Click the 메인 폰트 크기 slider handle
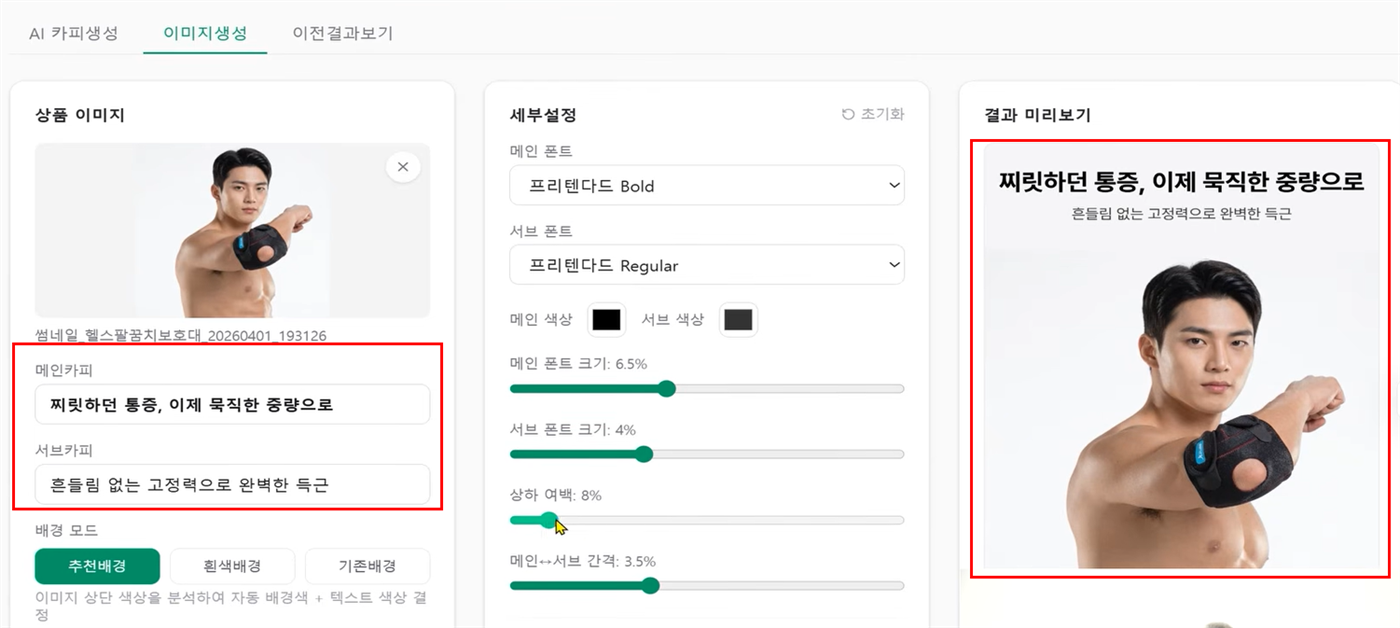The height and width of the screenshot is (628, 1400). point(667,388)
